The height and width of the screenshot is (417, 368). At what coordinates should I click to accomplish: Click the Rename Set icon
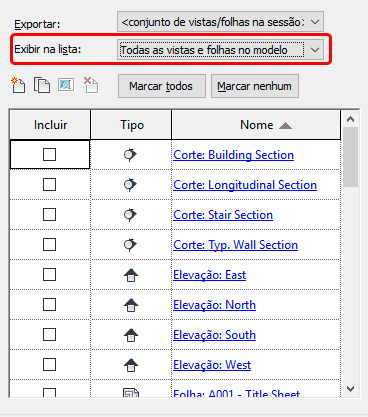(x=66, y=85)
